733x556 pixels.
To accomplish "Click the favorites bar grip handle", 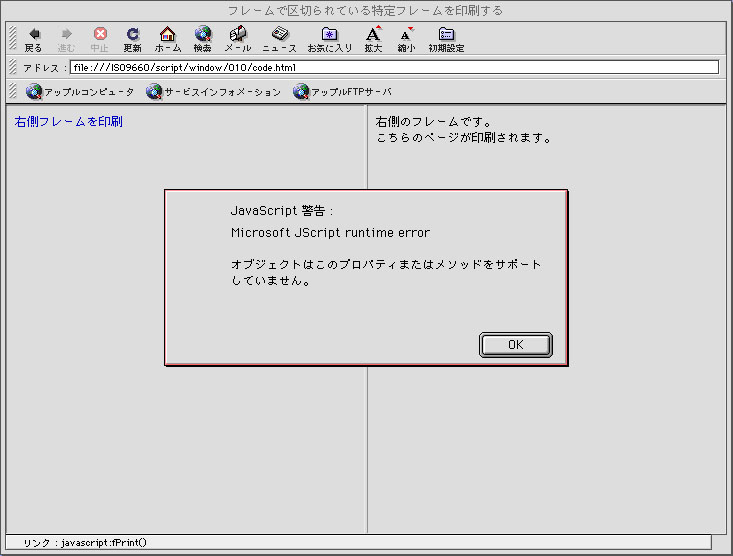I will point(13,91).
